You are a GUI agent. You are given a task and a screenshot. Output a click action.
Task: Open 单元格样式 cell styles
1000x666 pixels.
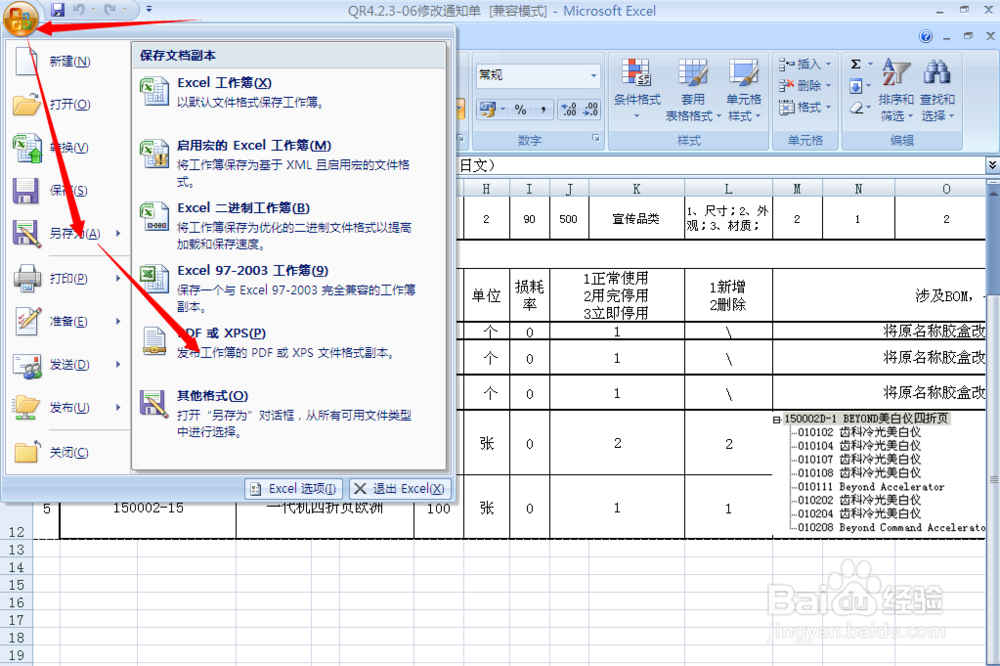(744, 90)
